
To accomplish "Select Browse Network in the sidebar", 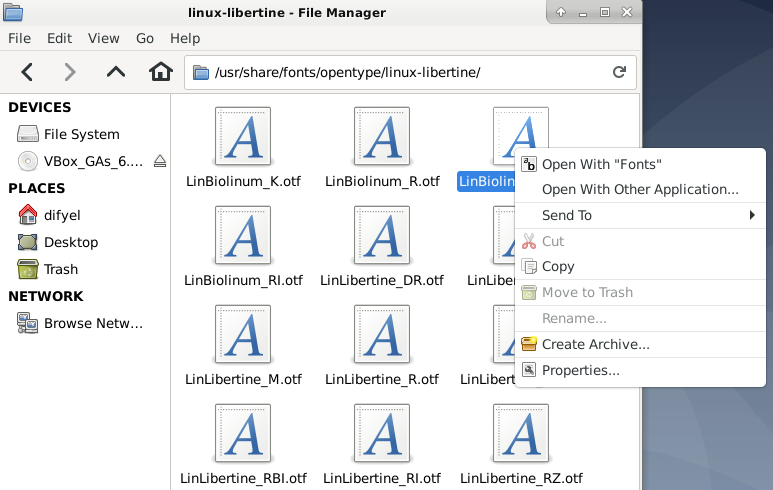I will [80, 323].
